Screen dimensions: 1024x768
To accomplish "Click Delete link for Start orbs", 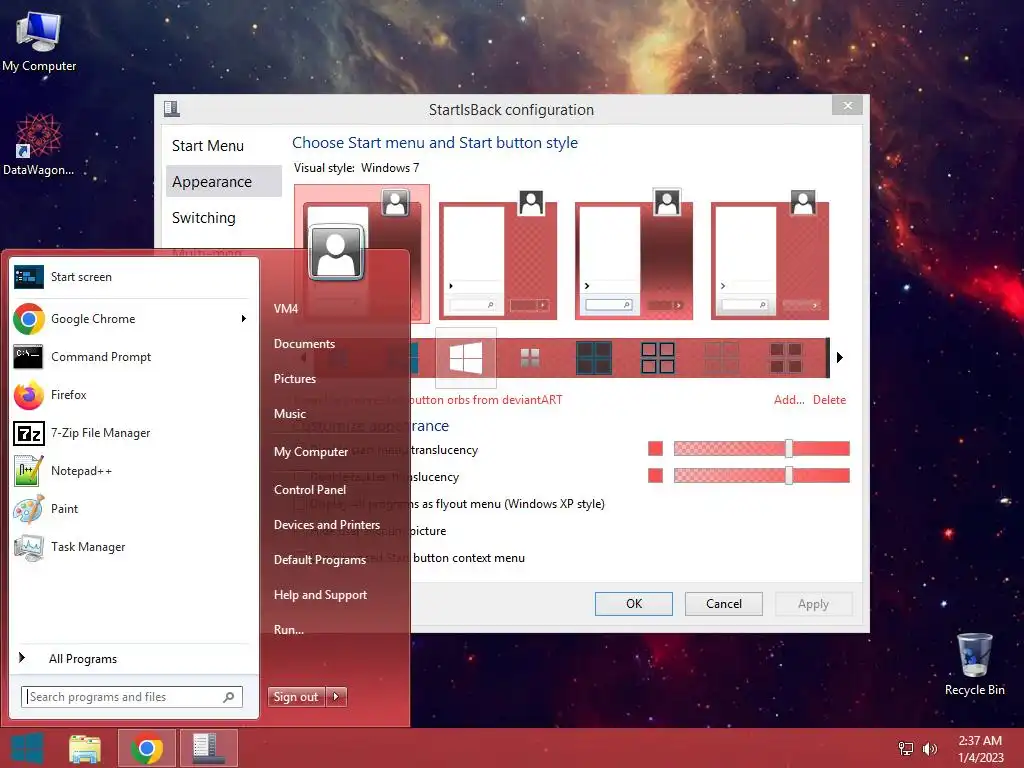I will click(829, 400).
